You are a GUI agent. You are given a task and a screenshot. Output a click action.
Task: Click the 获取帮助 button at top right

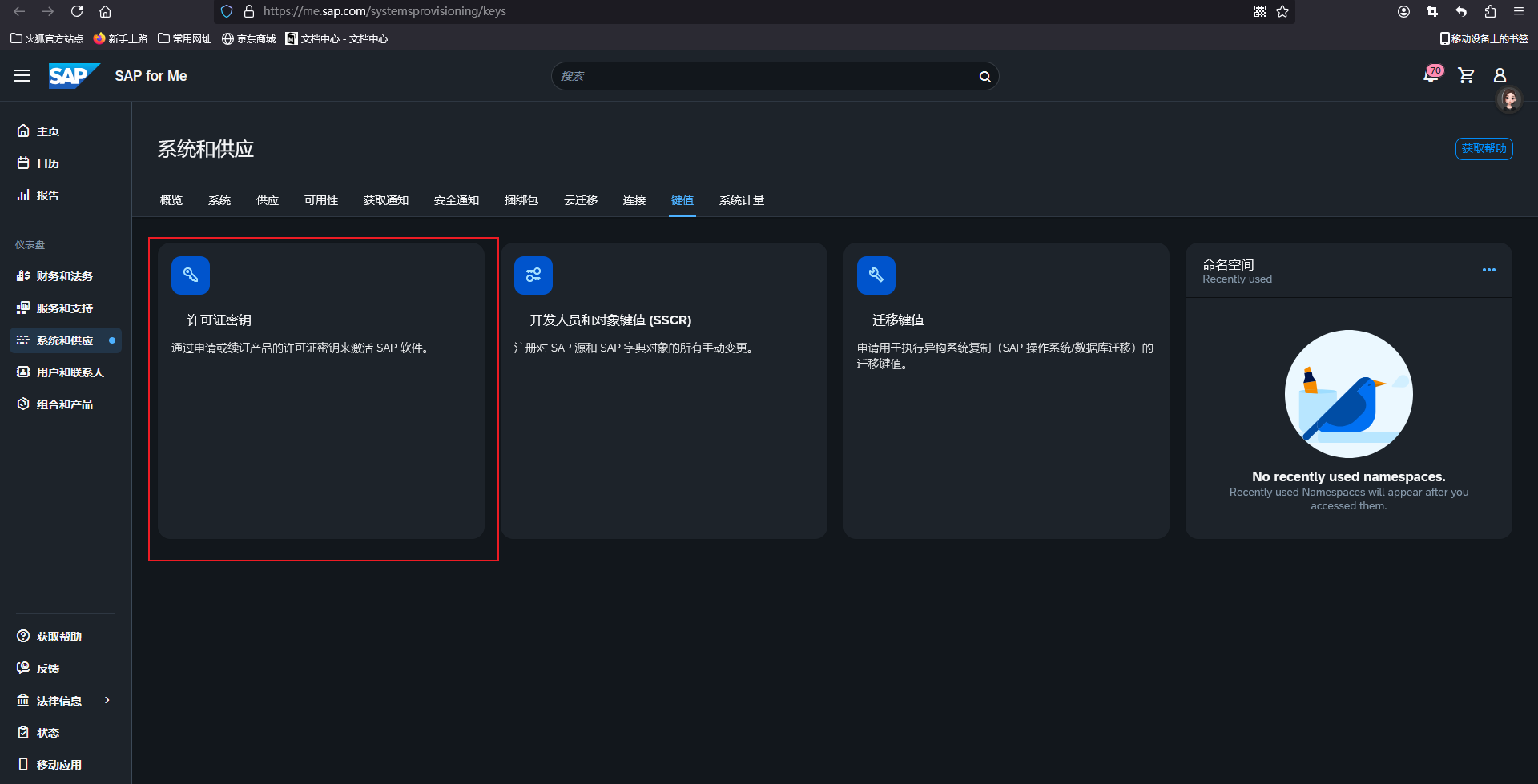pos(1484,149)
